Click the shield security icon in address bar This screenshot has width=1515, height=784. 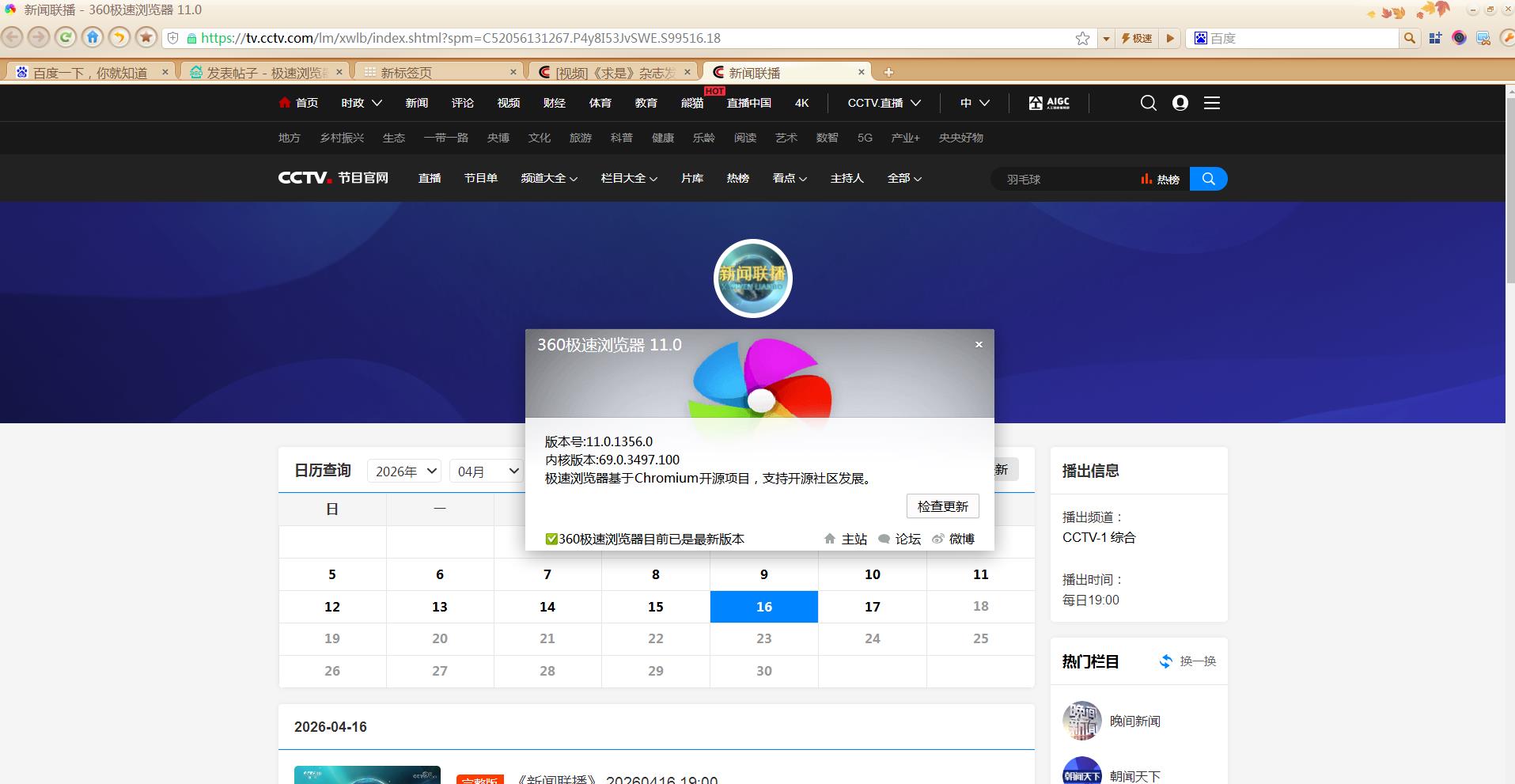(173, 38)
